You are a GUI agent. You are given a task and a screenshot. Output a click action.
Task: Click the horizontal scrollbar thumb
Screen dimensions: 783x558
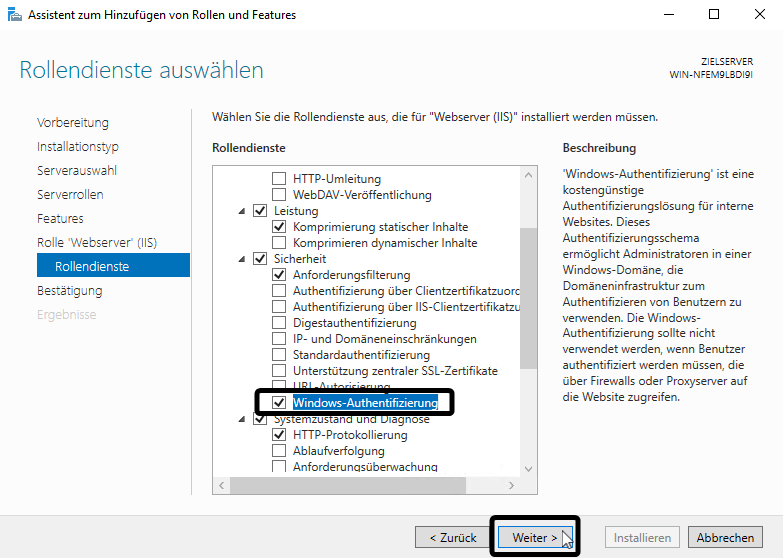tap(348, 485)
